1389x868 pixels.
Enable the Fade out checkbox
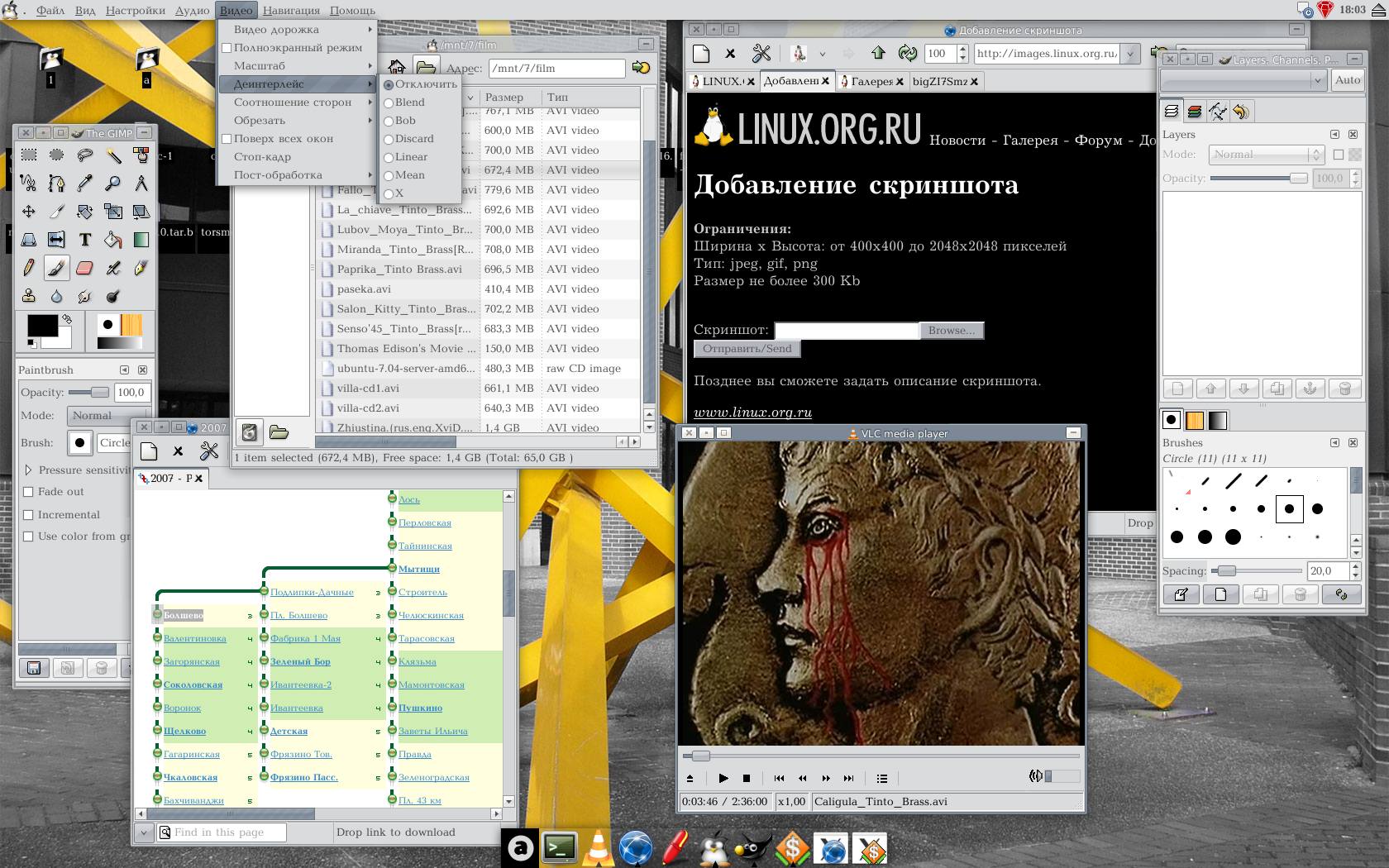click(28, 491)
